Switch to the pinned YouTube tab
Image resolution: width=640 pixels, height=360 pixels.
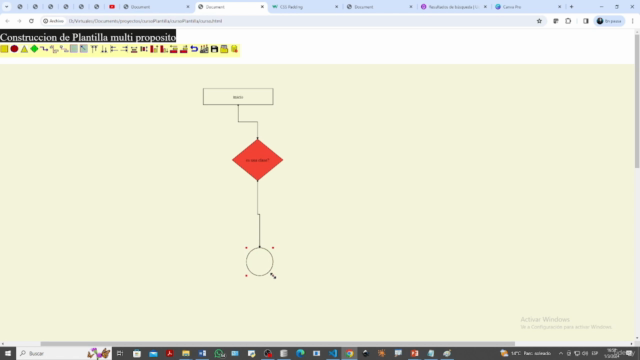(x=112, y=7)
